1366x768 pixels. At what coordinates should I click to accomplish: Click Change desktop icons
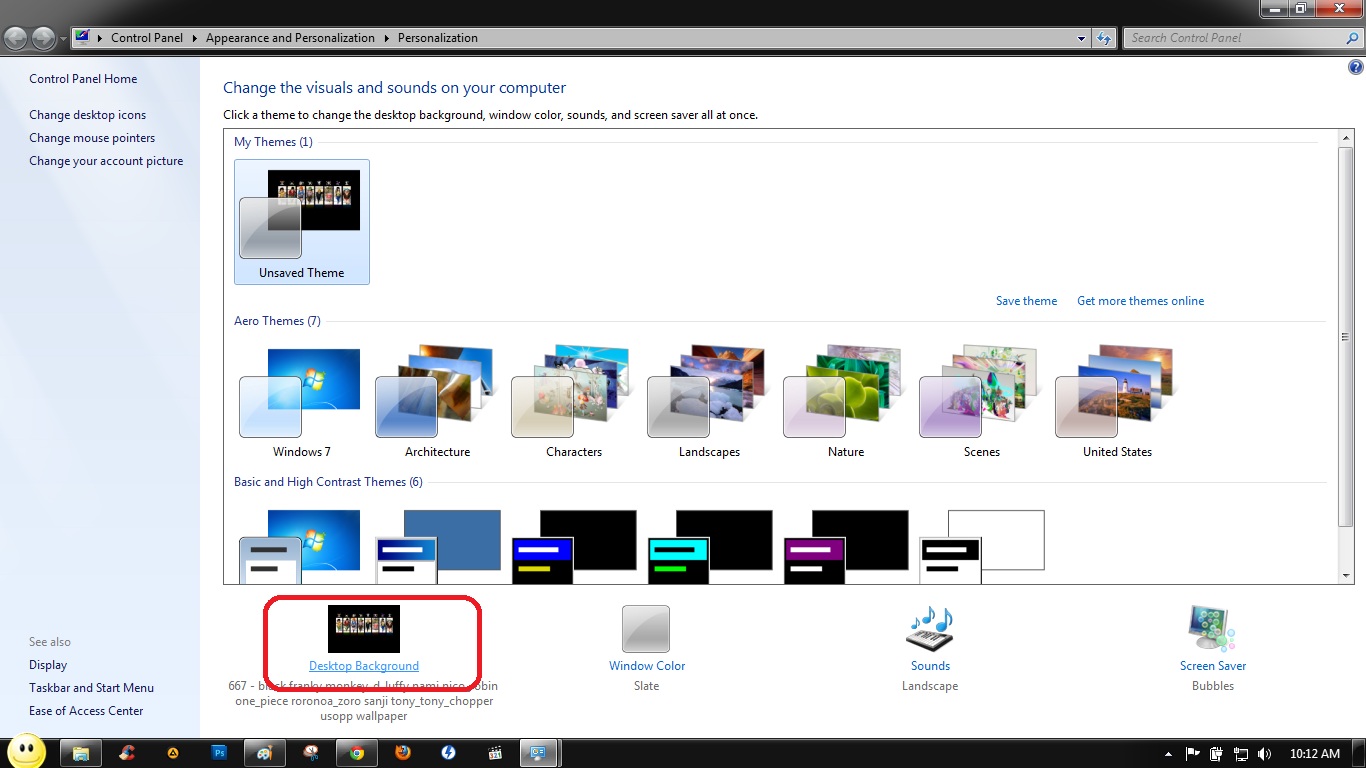(87, 115)
